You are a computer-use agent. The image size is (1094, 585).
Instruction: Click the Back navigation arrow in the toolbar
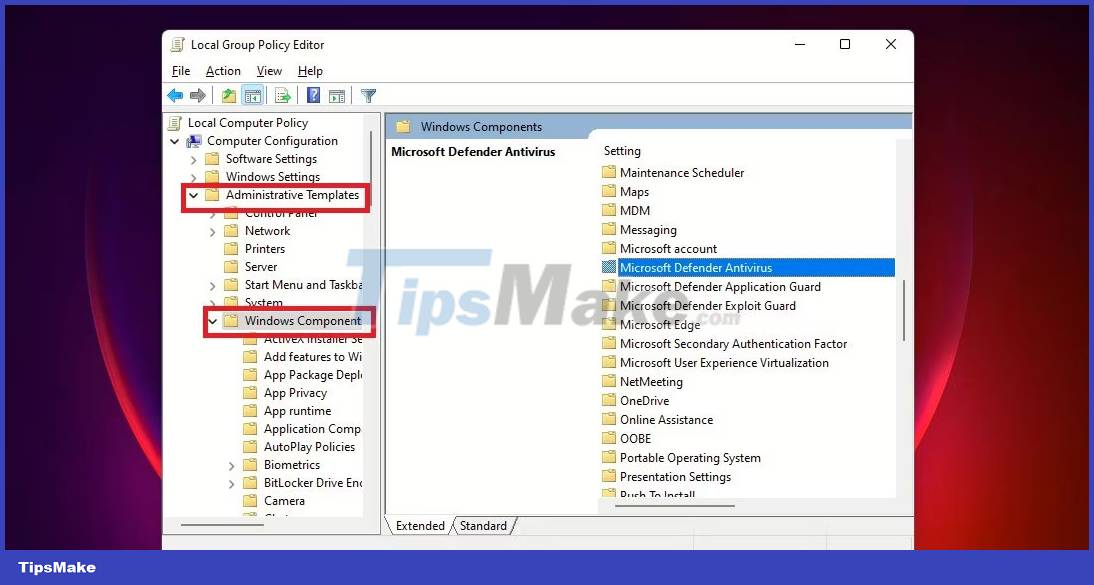(175, 95)
